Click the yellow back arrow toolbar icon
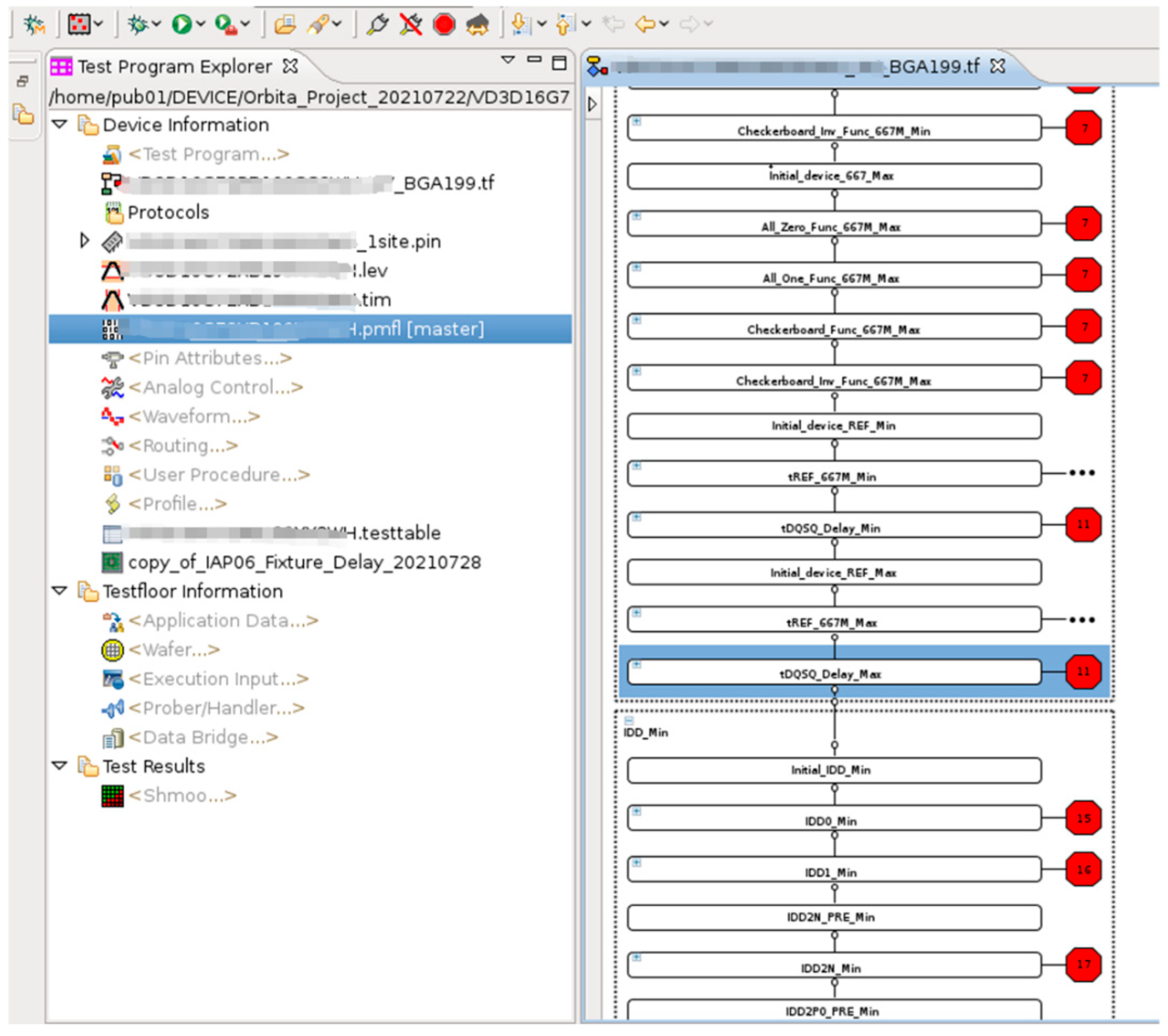1168x1036 pixels. click(x=645, y=25)
